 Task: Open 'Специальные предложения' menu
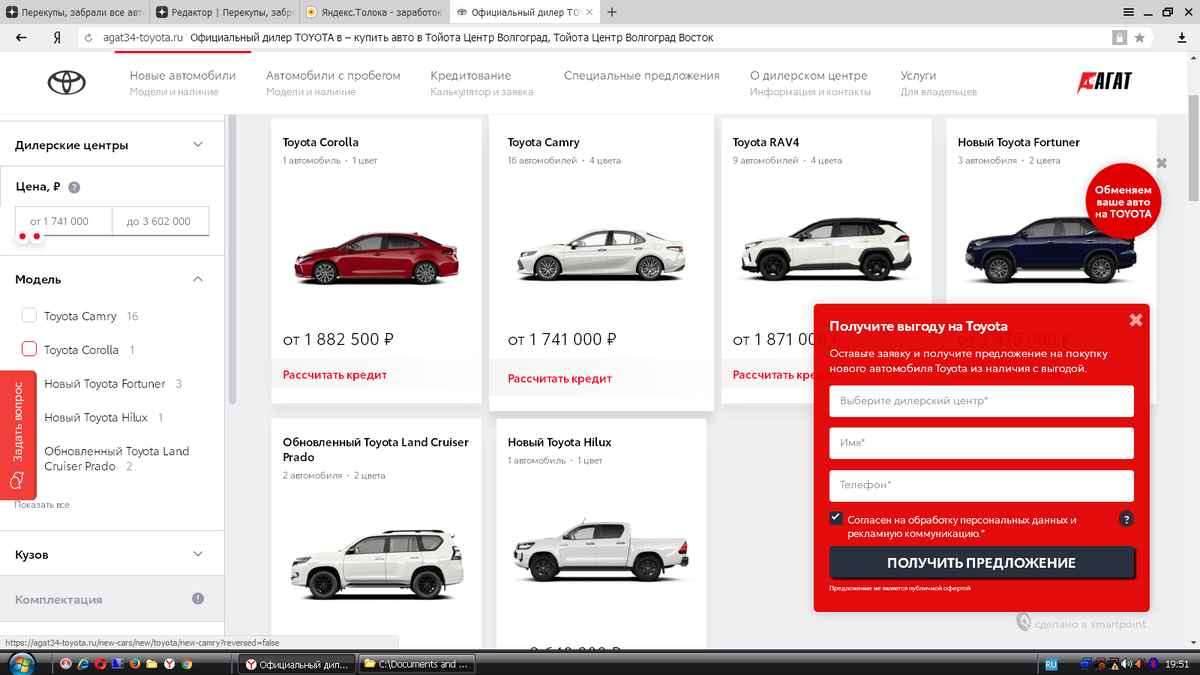641,76
